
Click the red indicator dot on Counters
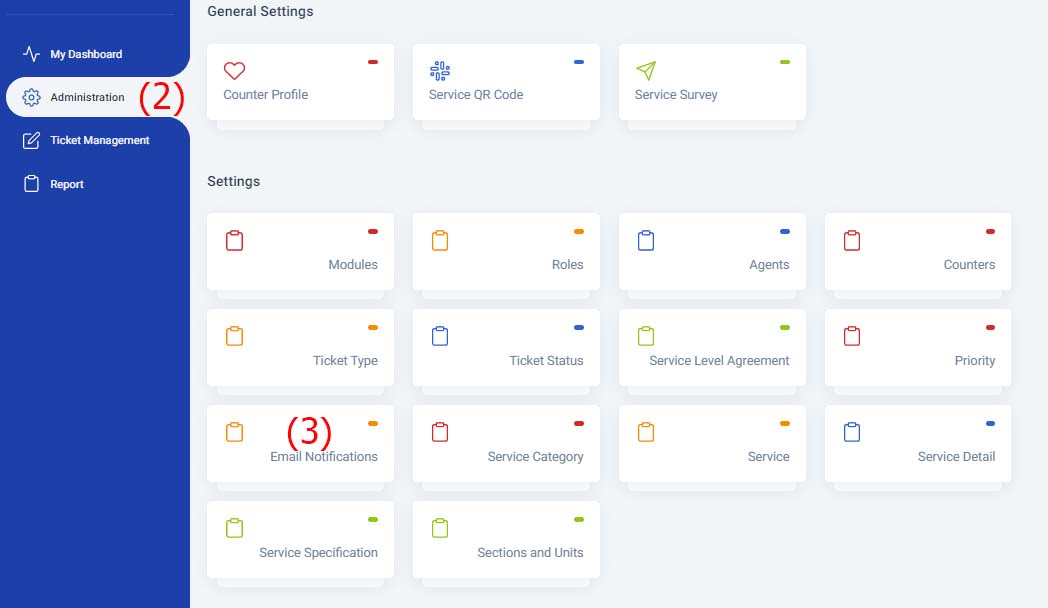coord(991,232)
